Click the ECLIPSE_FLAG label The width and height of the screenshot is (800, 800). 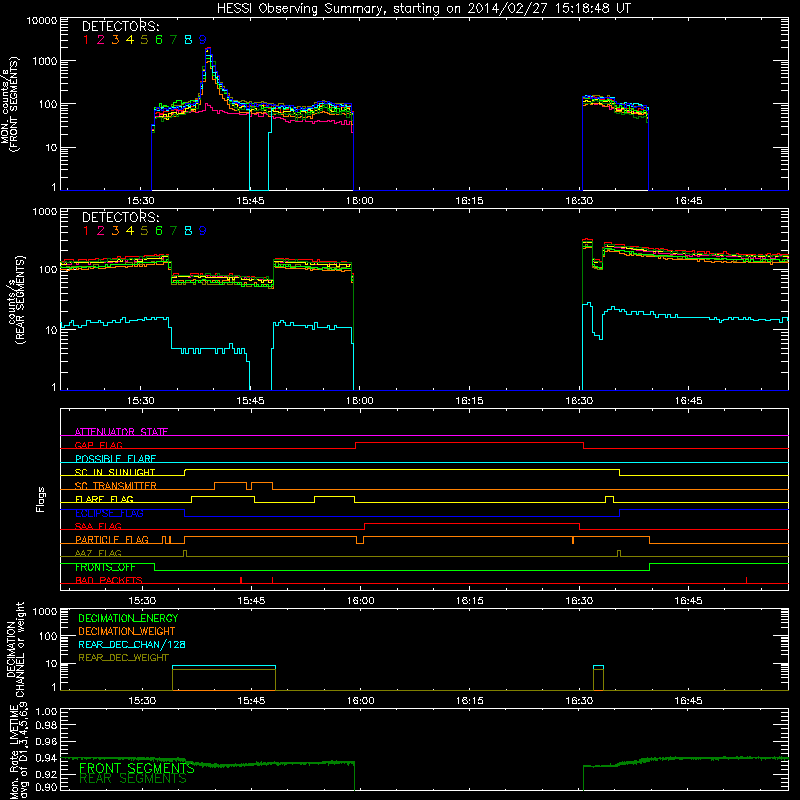pos(109,513)
